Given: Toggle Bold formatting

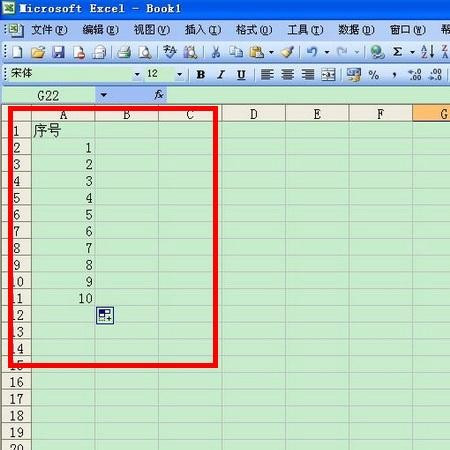Looking at the screenshot, I should 201,75.
